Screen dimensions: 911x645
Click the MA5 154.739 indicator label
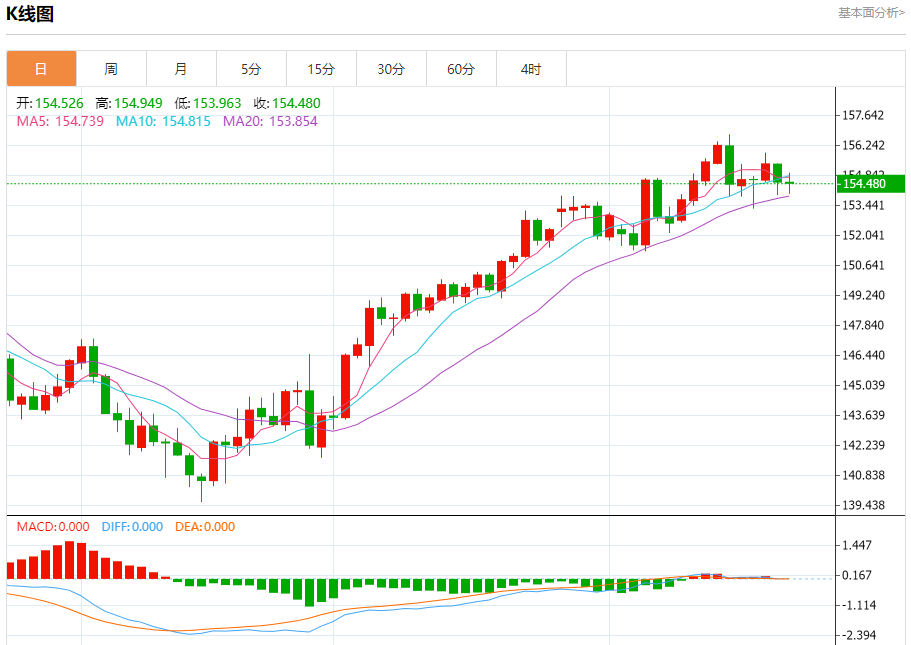[x=60, y=121]
